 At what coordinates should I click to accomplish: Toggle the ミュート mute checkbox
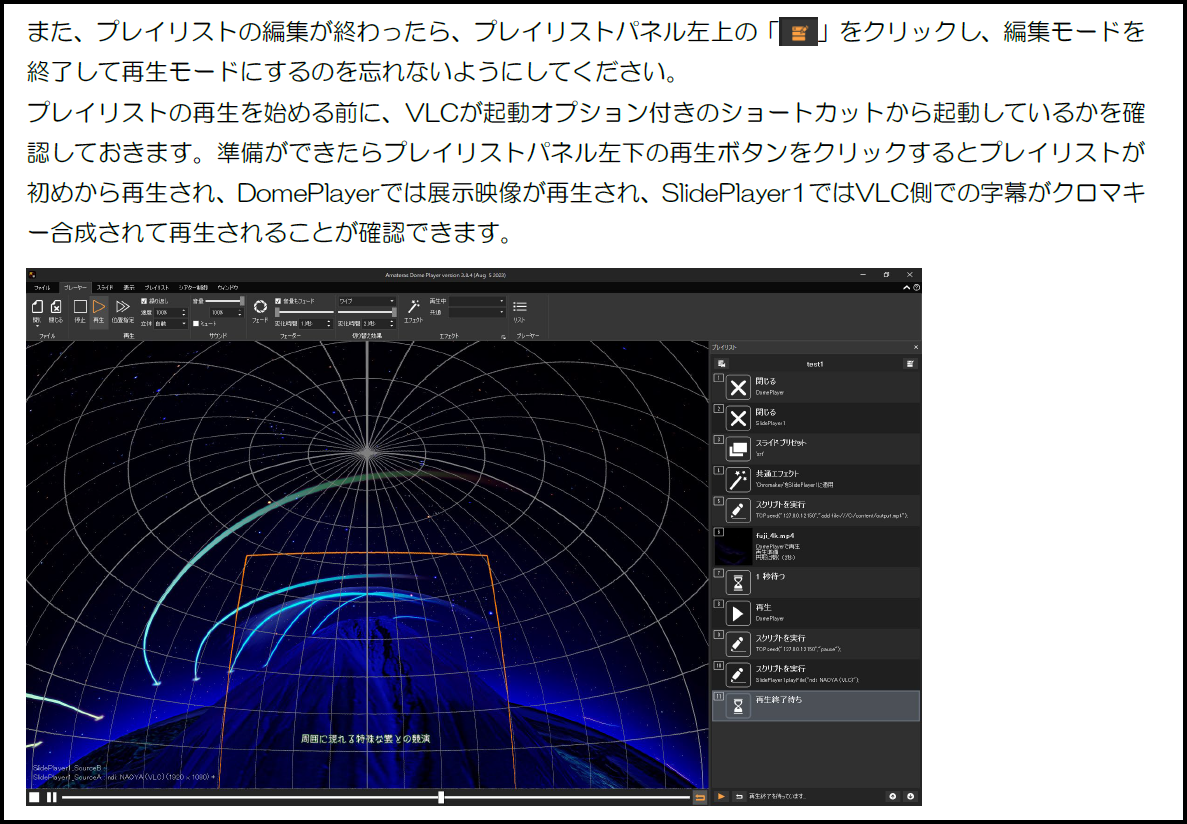tap(196, 323)
